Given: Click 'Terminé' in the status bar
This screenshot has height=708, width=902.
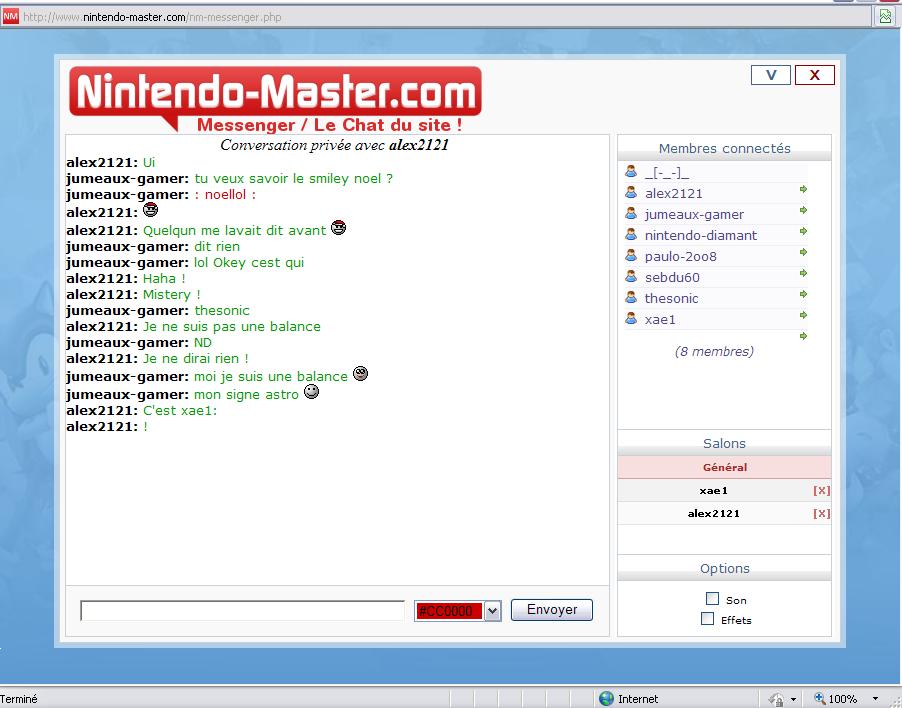Looking at the screenshot, I should 19,699.
